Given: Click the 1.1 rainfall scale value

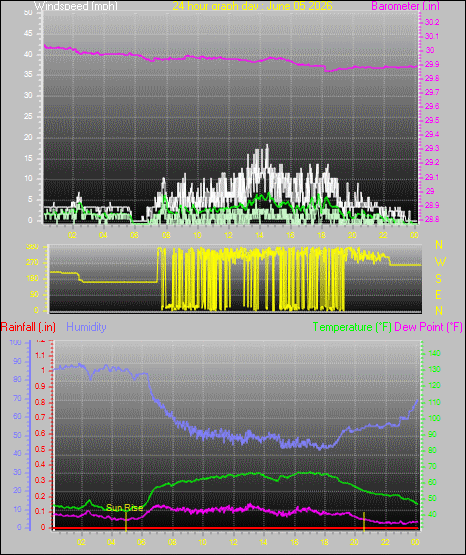Looking at the screenshot, I should pos(40,355).
